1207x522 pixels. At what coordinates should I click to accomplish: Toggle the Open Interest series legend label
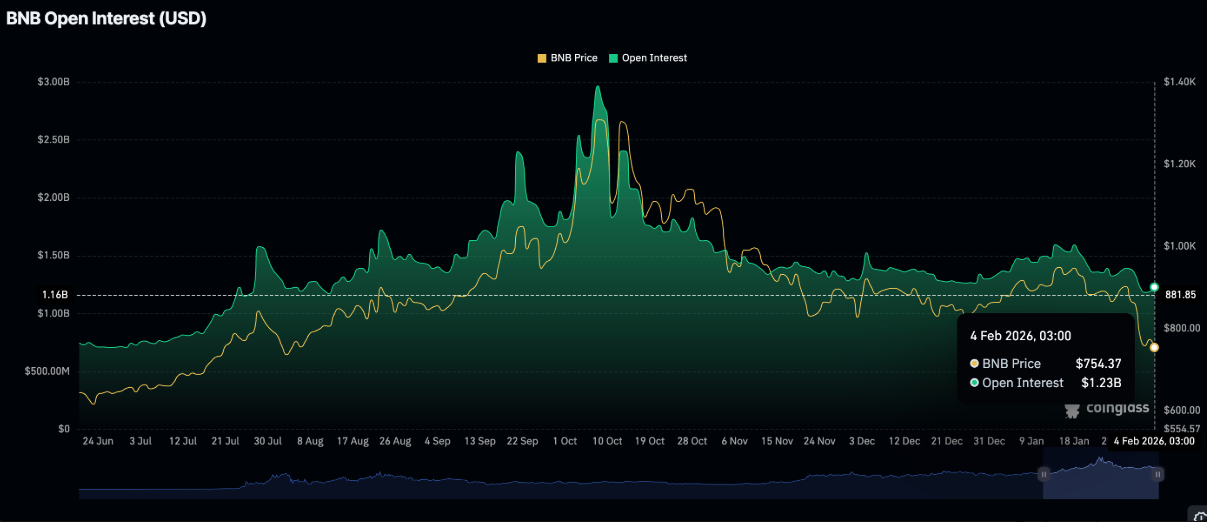tap(654, 58)
